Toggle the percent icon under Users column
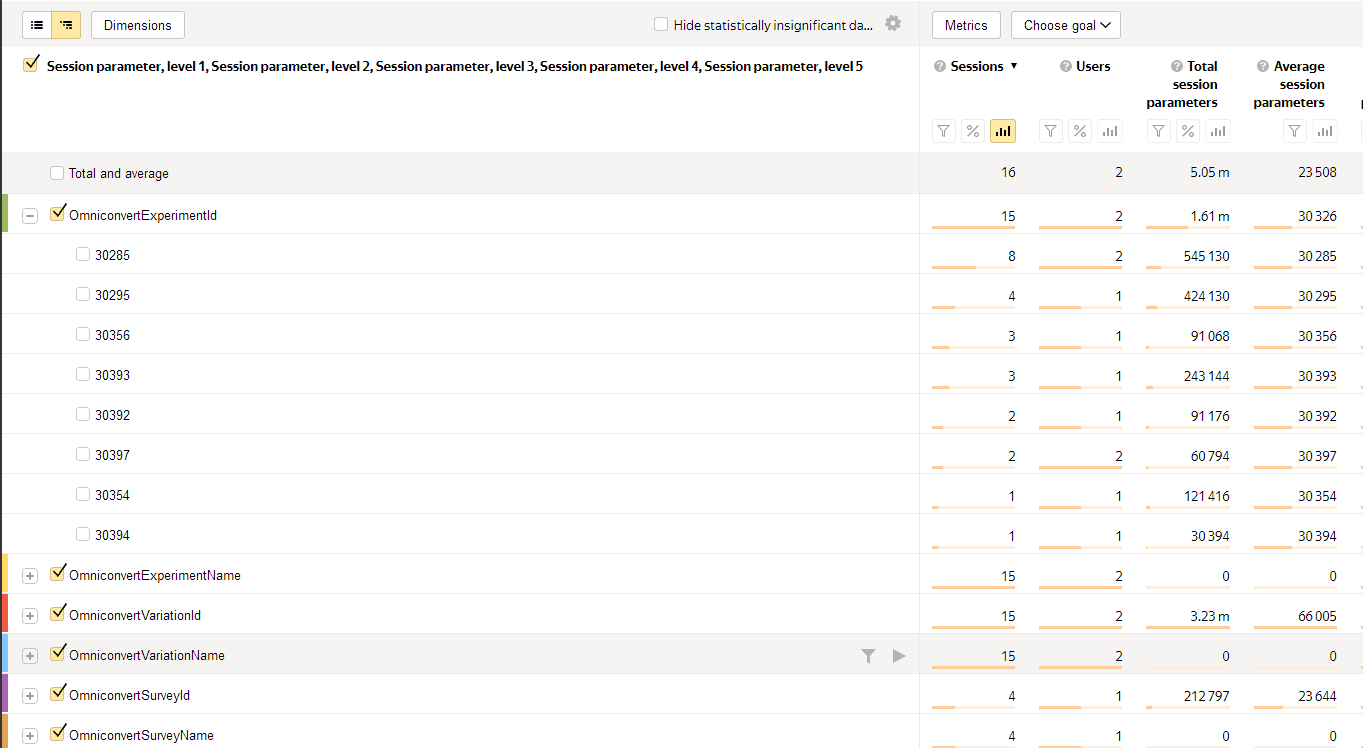The height and width of the screenshot is (748, 1363). 1080,131
